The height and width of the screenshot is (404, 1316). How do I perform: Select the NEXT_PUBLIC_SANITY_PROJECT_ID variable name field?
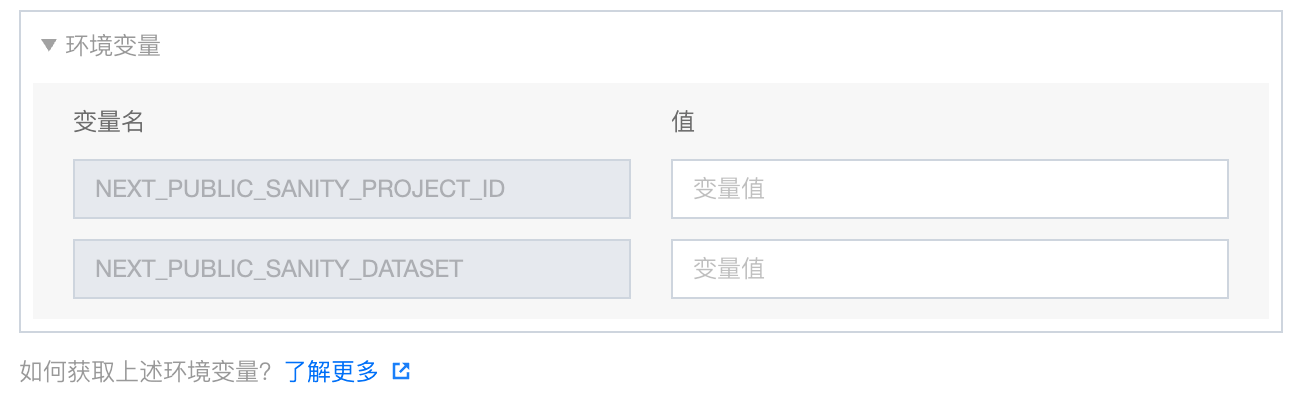tap(351, 189)
